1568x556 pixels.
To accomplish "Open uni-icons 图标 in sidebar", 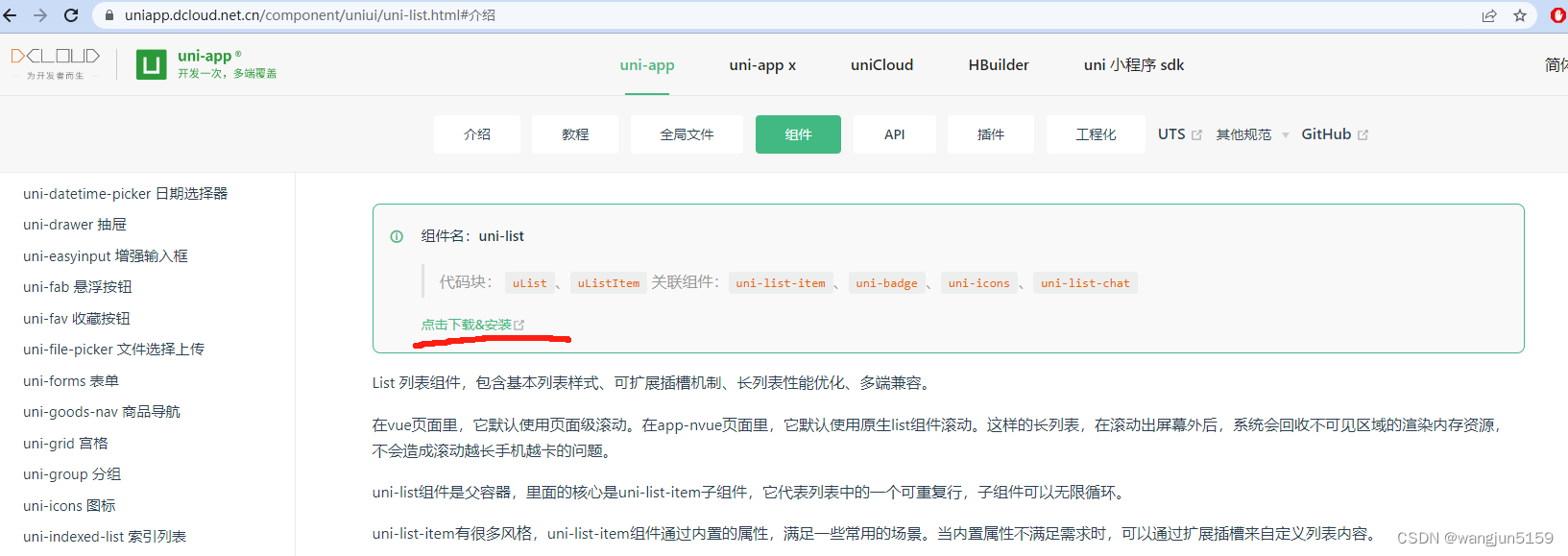I will (x=69, y=506).
